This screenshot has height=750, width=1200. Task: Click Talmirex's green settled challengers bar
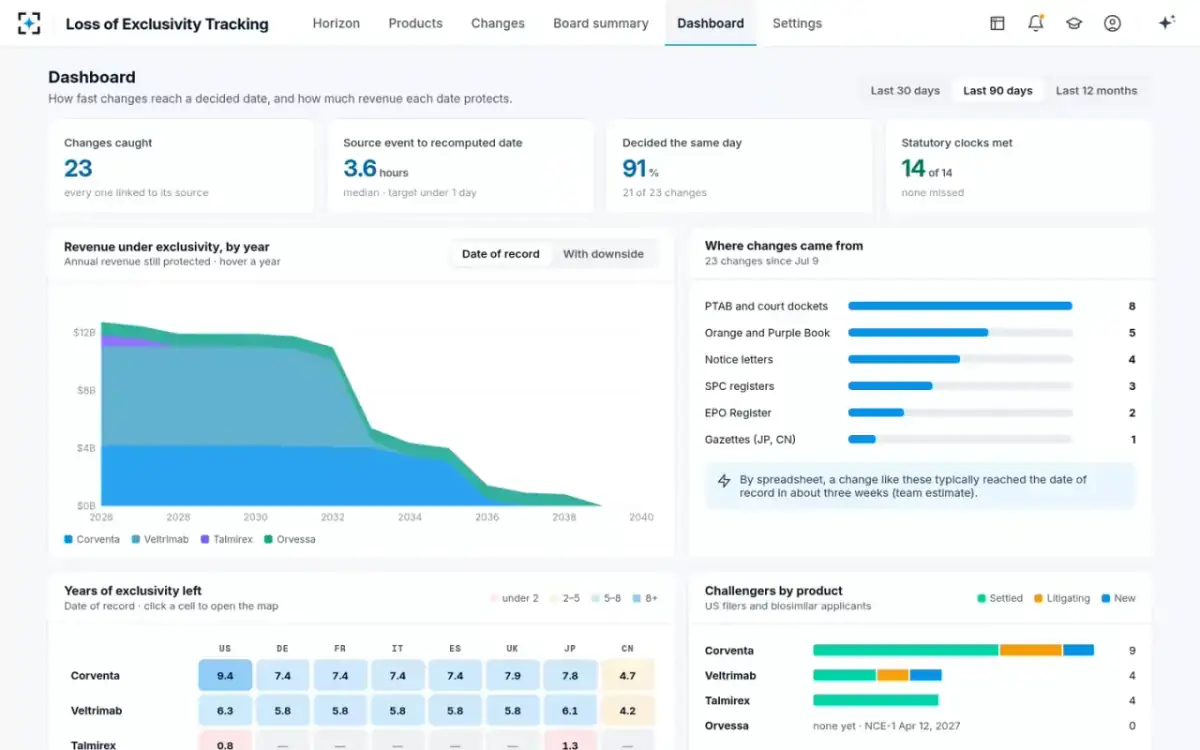coord(876,700)
